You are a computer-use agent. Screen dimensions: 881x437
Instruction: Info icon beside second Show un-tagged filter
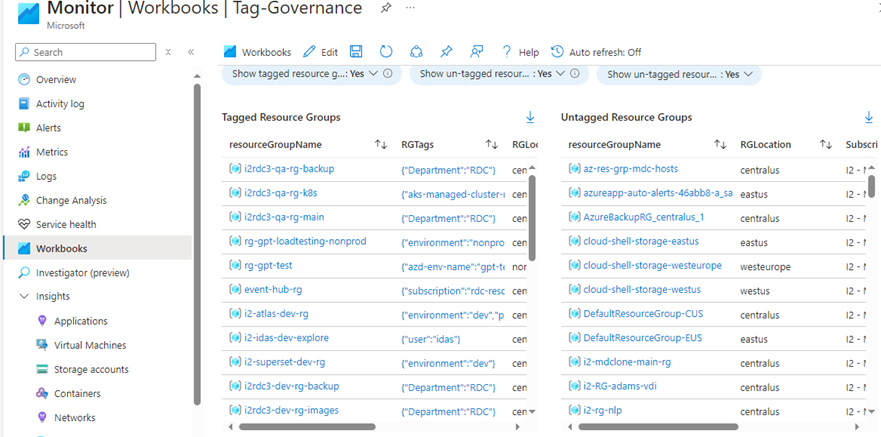point(575,74)
